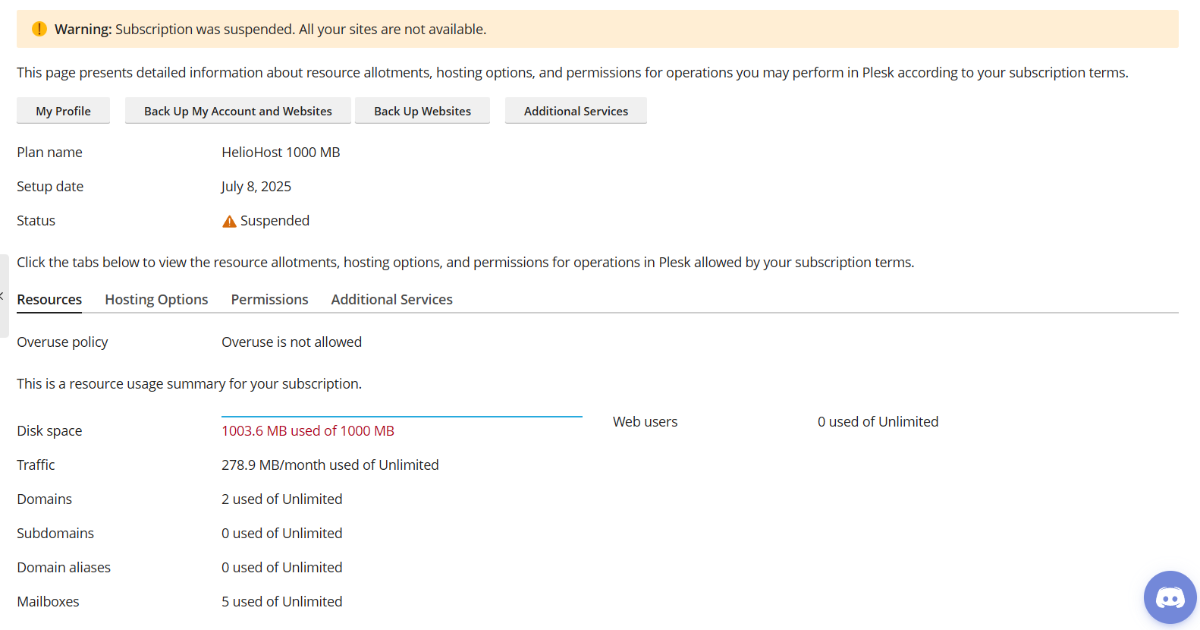Click the subscription suspended warning banner
The width and height of the screenshot is (1200, 630).
point(598,29)
